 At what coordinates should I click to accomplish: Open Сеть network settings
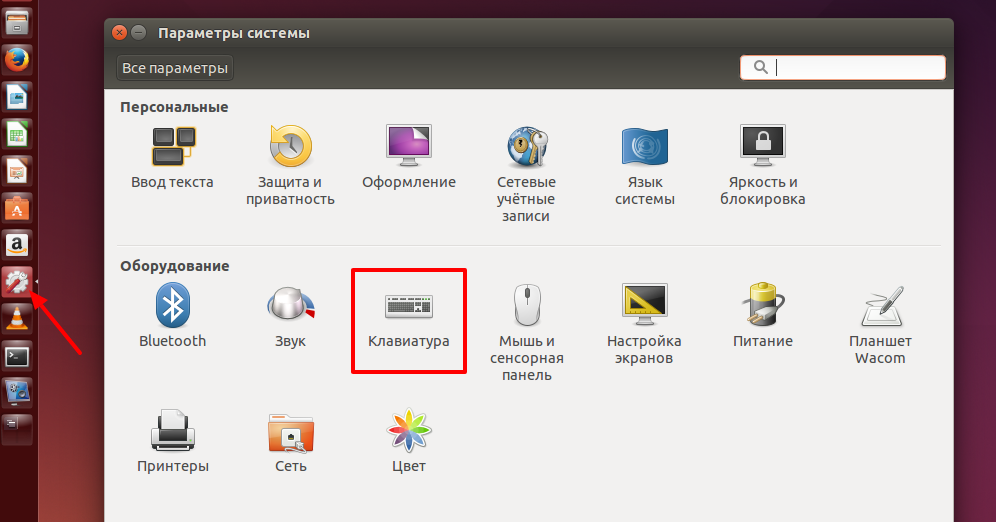(x=291, y=441)
